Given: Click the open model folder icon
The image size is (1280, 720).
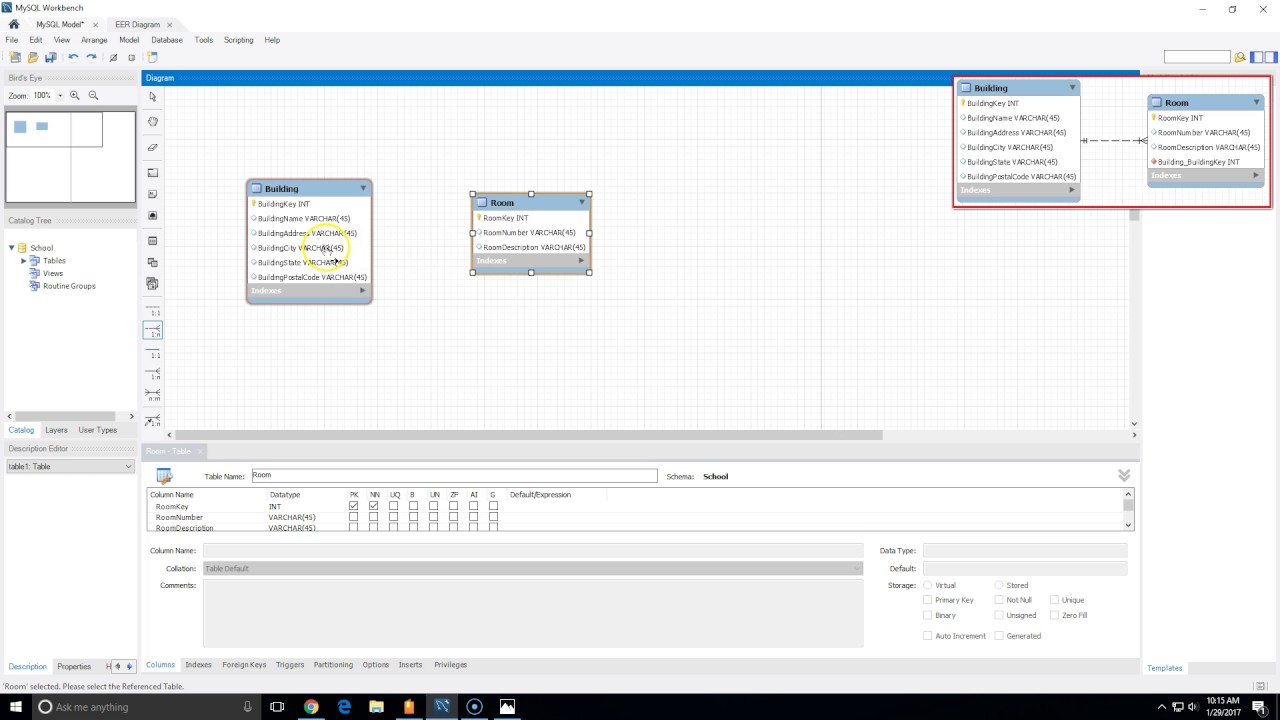Looking at the screenshot, I should click(x=33, y=58).
